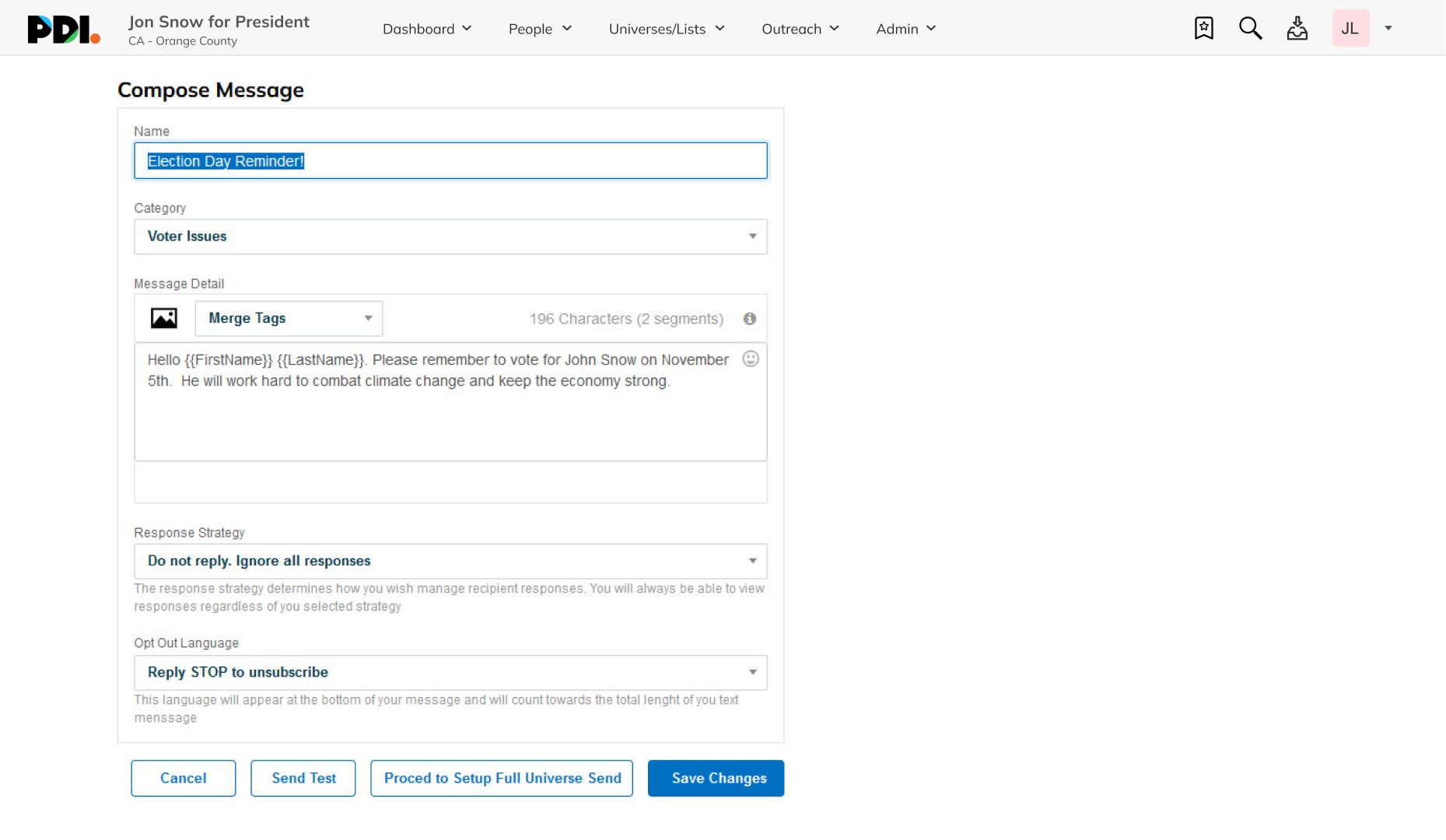Screen dimensions: 1446x840
Task: Click the CA - Orange County label
Action: click(183, 41)
